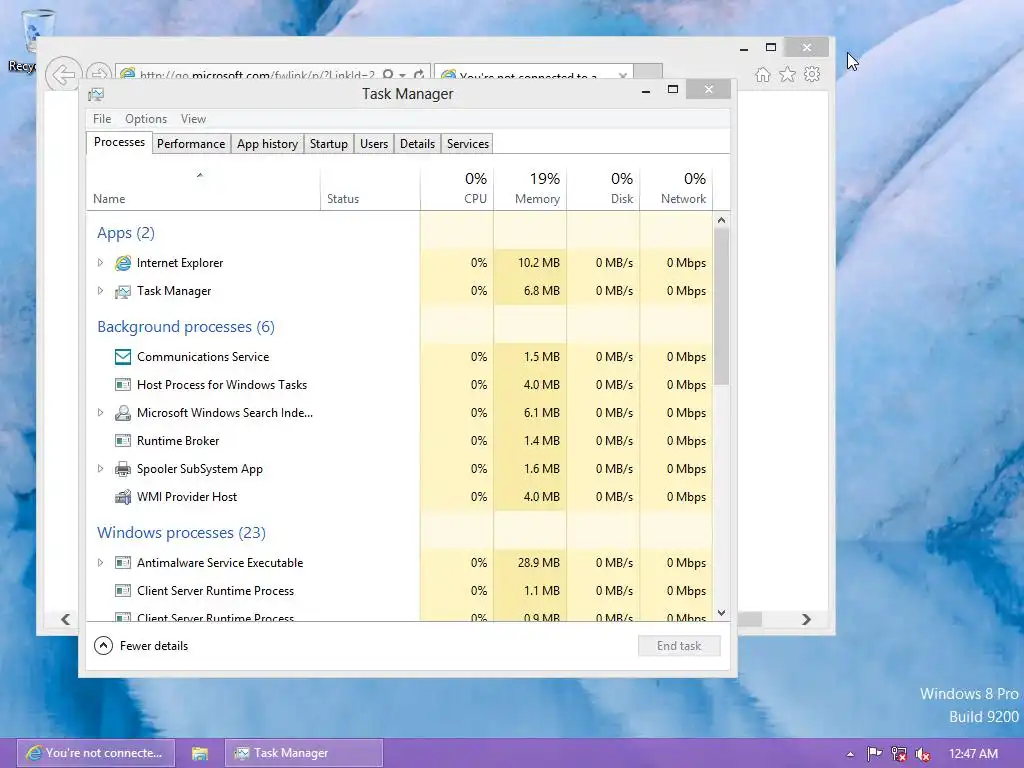
Task: Show hidden tray icons arrow
Action: pyautogui.click(x=850, y=754)
